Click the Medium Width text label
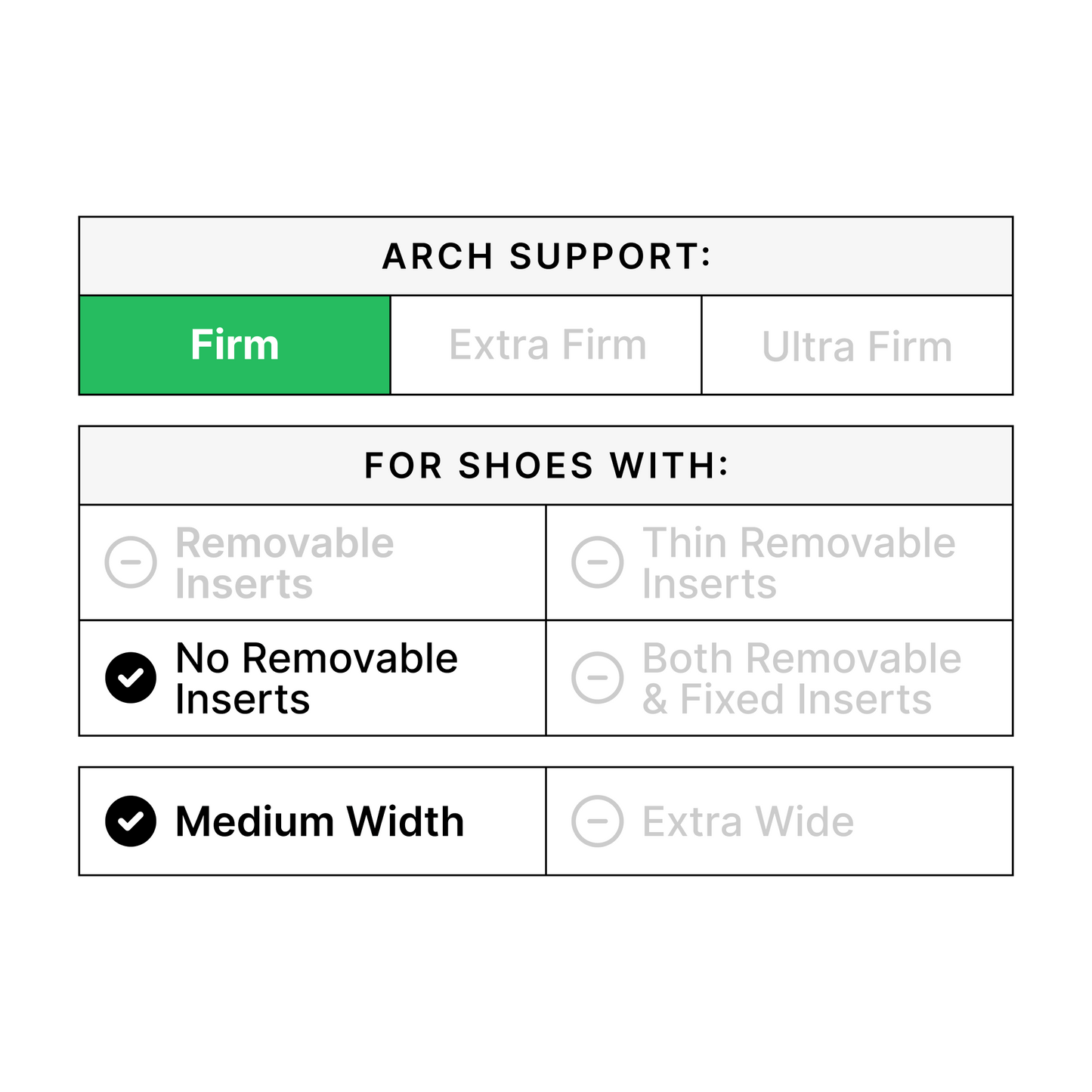Screen dimensions: 1092x1092 tap(319, 821)
